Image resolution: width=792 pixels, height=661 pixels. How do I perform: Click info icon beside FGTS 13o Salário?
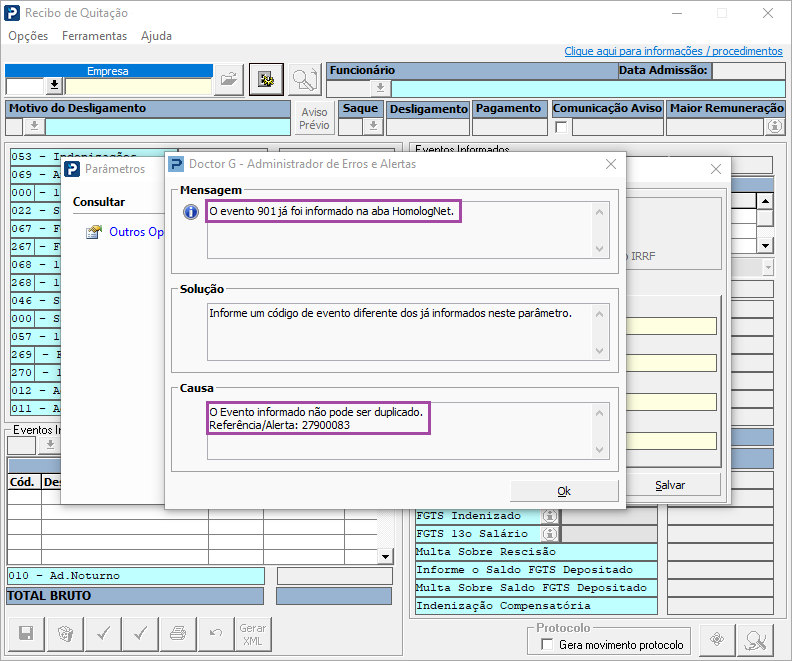click(549, 533)
